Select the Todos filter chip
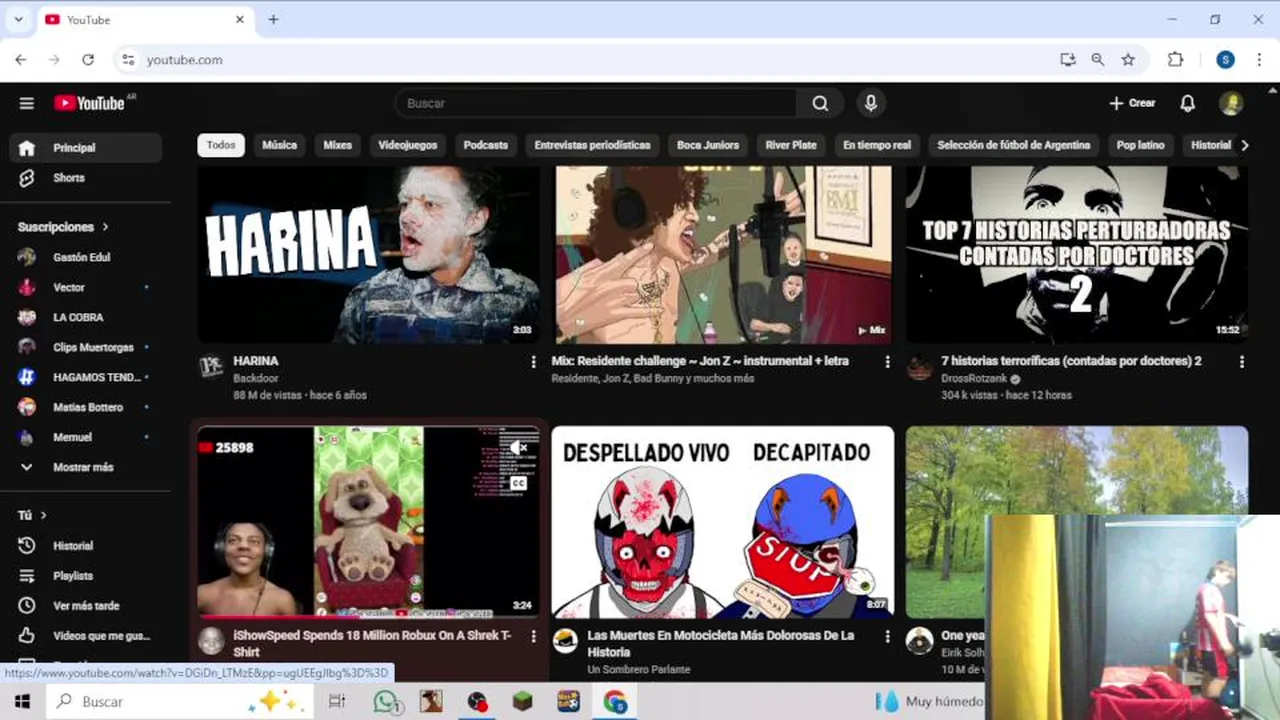 221,145
